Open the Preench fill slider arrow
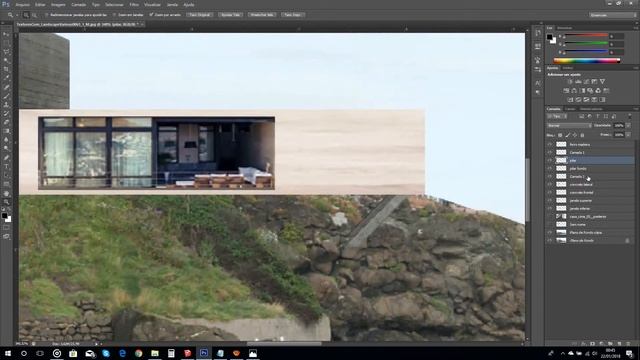This screenshot has width=640, height=360. (628, 135)
